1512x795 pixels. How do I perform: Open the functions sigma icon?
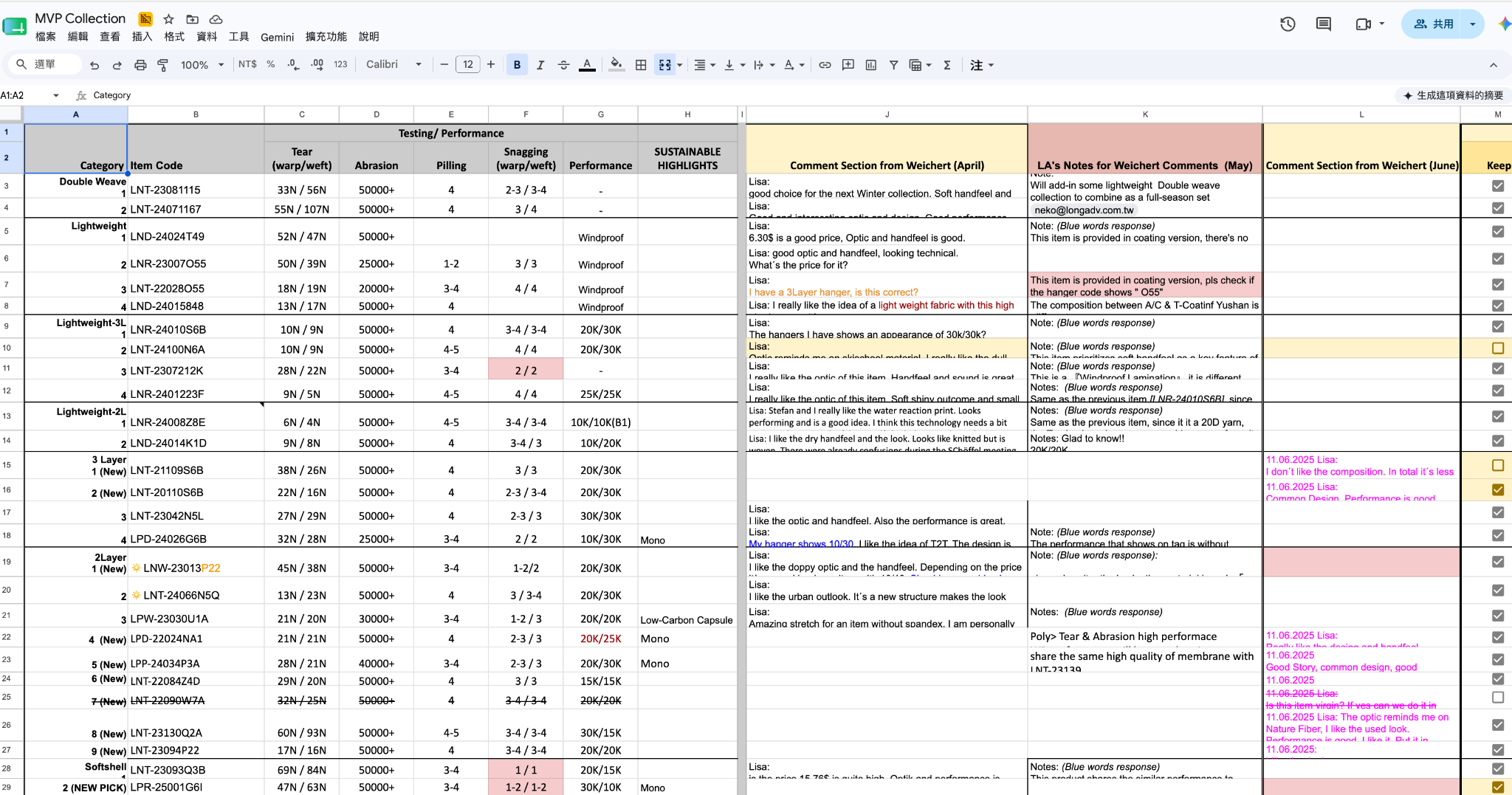tap(947, 65)
